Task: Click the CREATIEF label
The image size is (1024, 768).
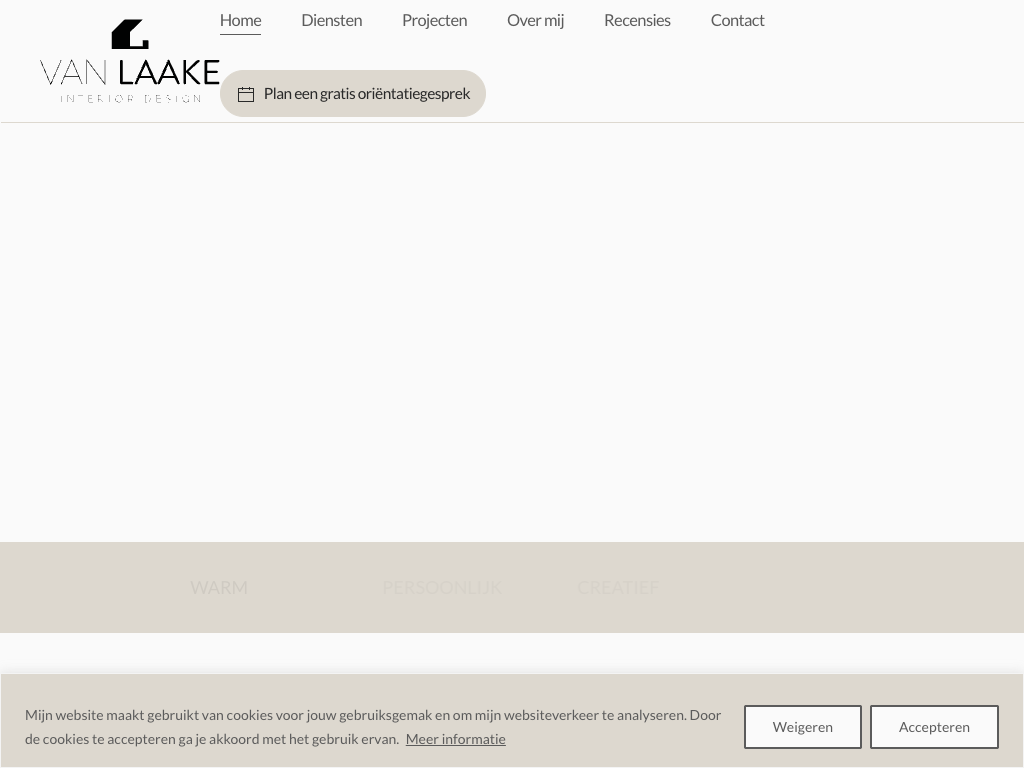Action: 617,587
